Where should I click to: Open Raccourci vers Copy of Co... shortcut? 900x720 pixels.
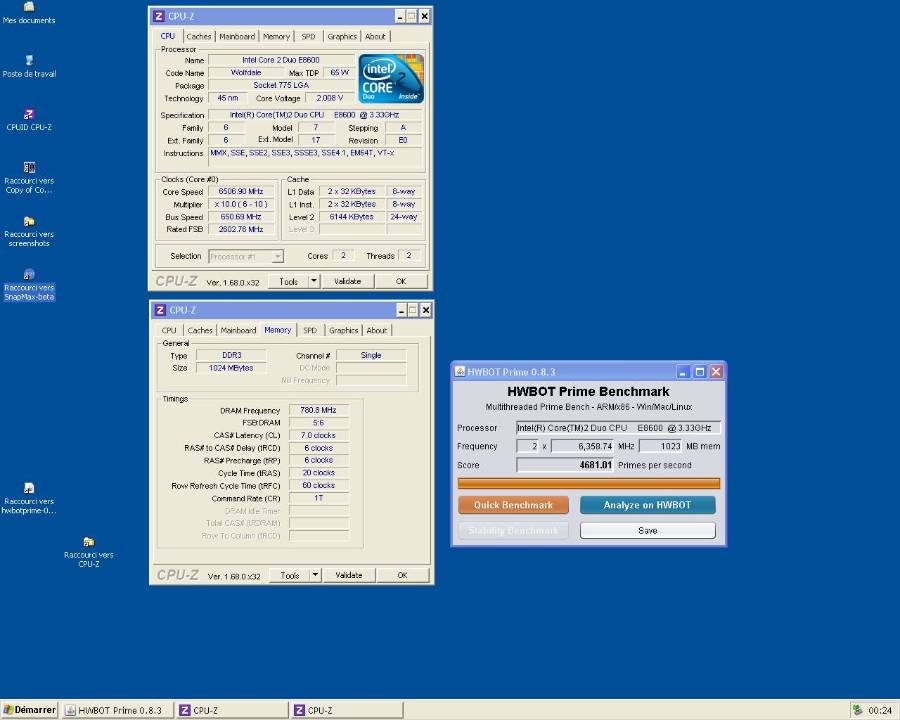pos(29,178)
